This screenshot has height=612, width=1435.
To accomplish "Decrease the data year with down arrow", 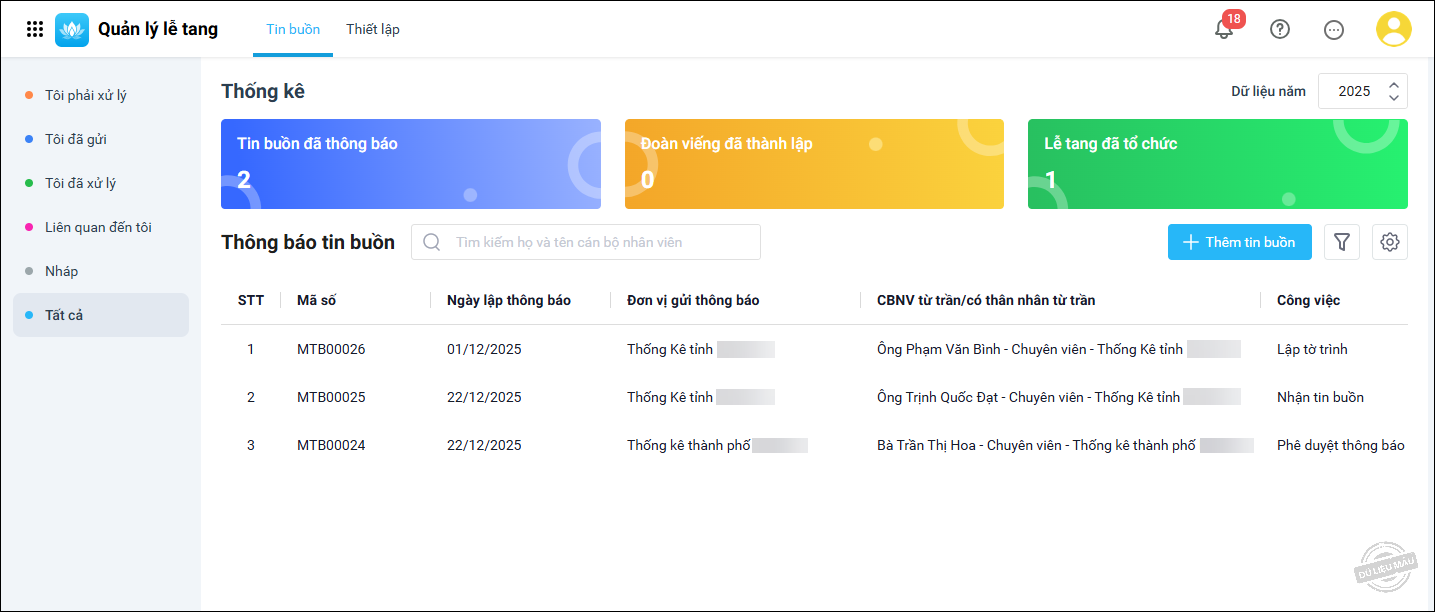I will tap(1394, 98).
